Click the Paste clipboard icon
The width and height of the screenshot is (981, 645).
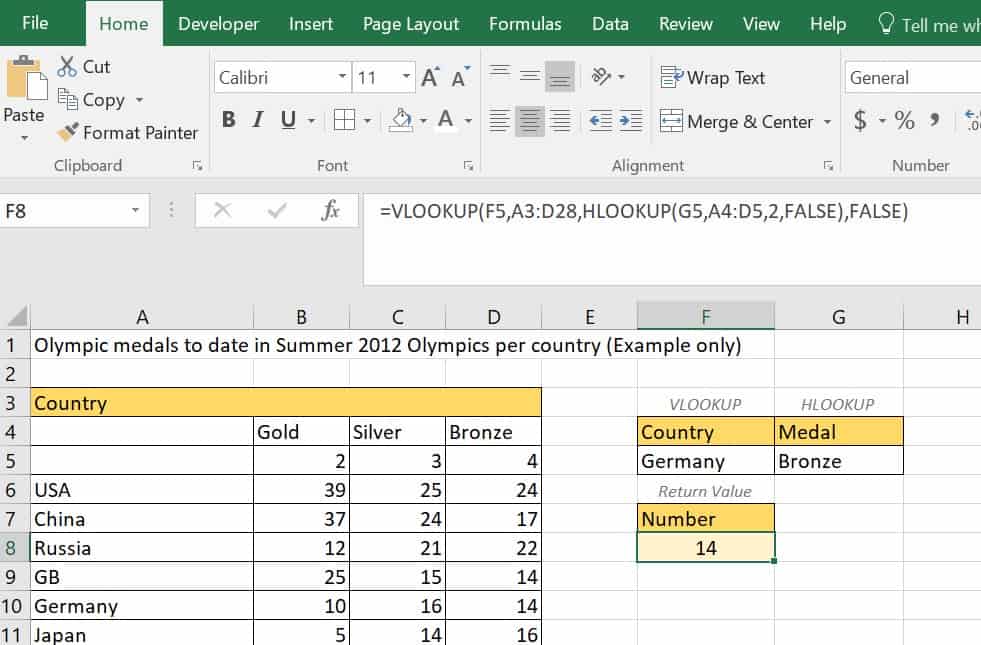[x=26, y=78]
